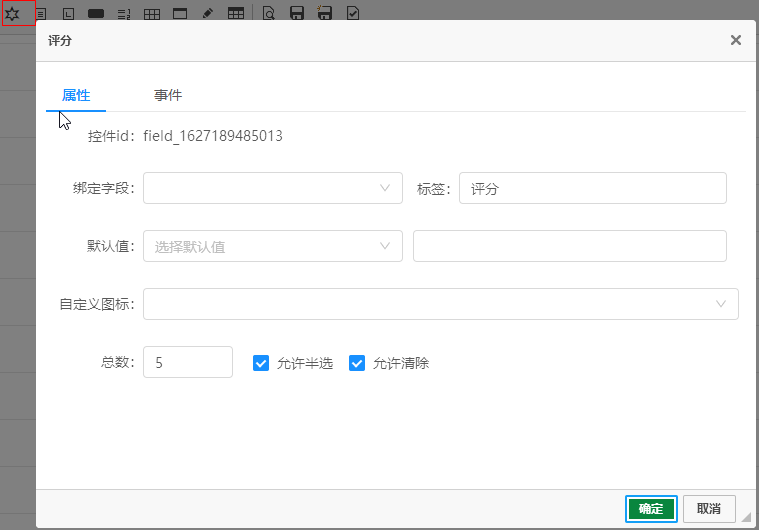Image resolution: width=759 pixels, height=530 pixels.
Task: Click the dialog resize grip in corner
Action: point(746,517)
